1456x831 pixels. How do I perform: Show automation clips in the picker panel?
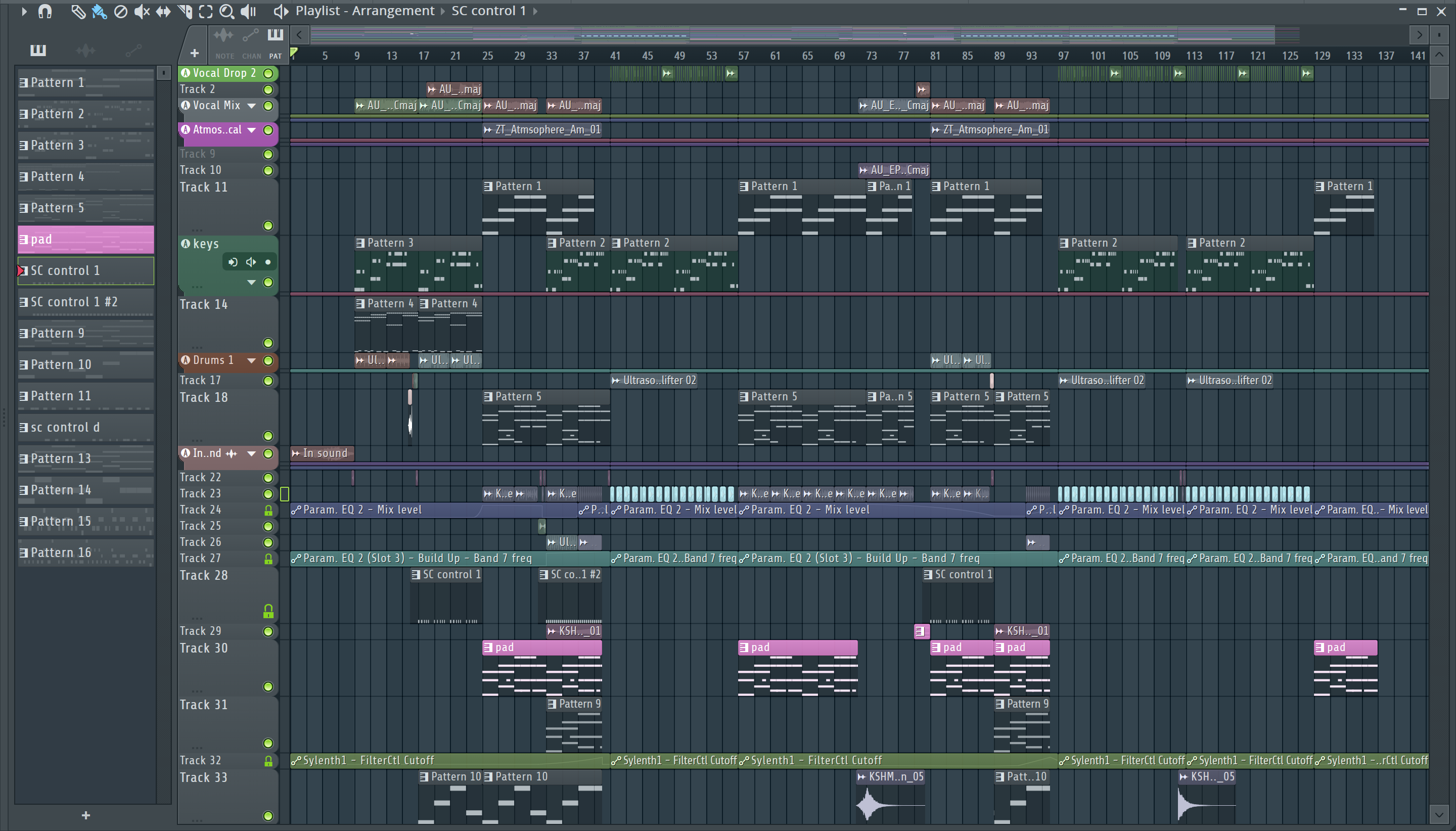pyautogui.click(x=133, y=50)
